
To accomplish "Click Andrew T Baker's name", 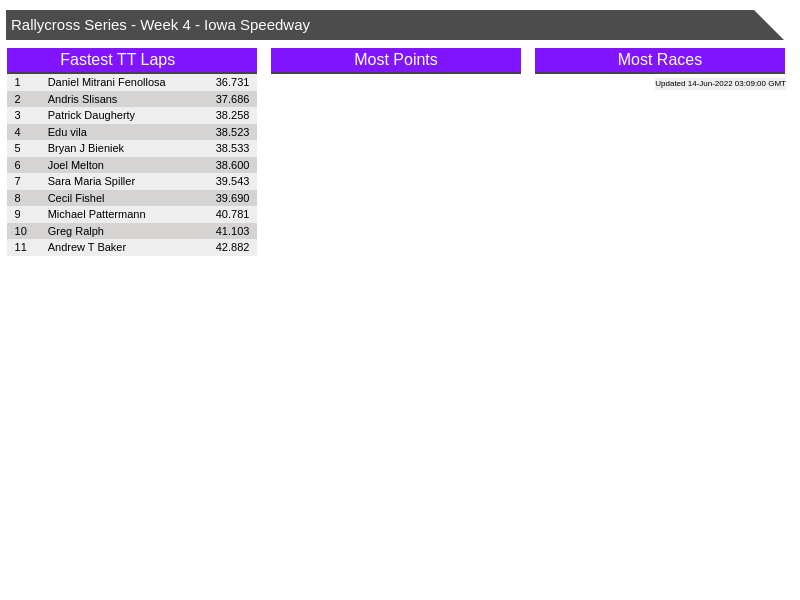I will (87, 247).
